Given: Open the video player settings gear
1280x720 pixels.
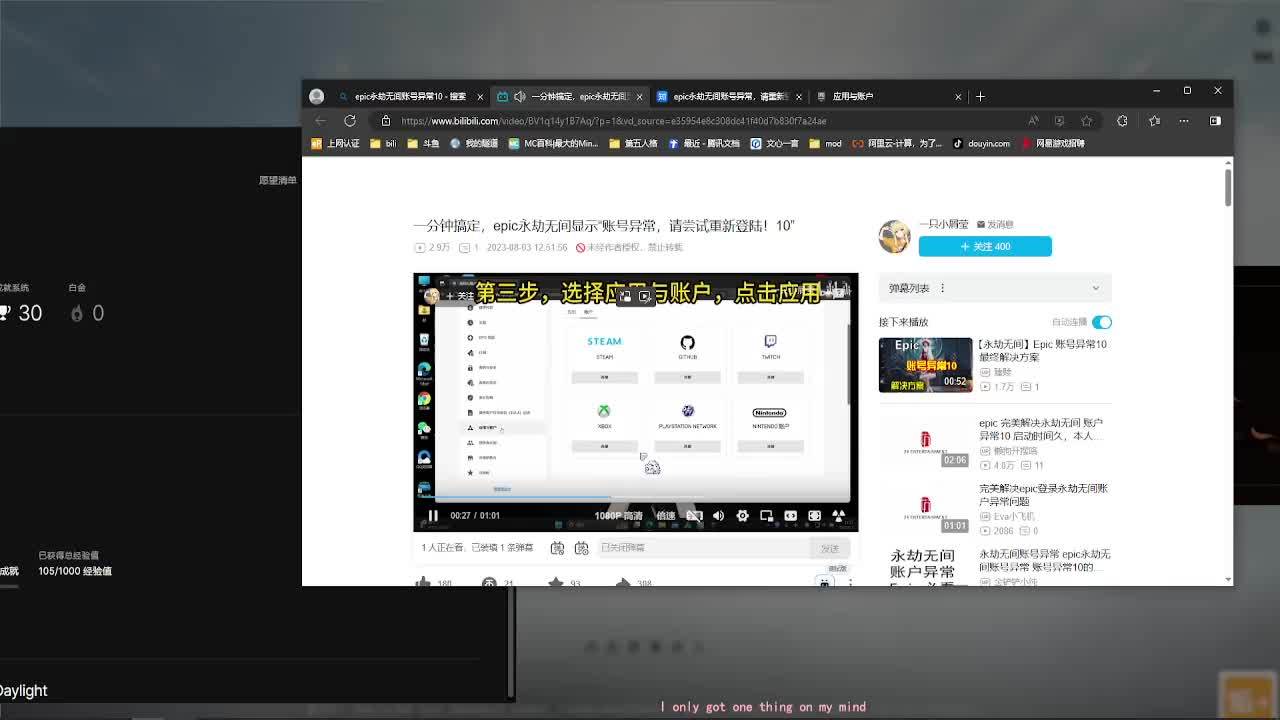Looking at the screenshot, I should point(742,516).
